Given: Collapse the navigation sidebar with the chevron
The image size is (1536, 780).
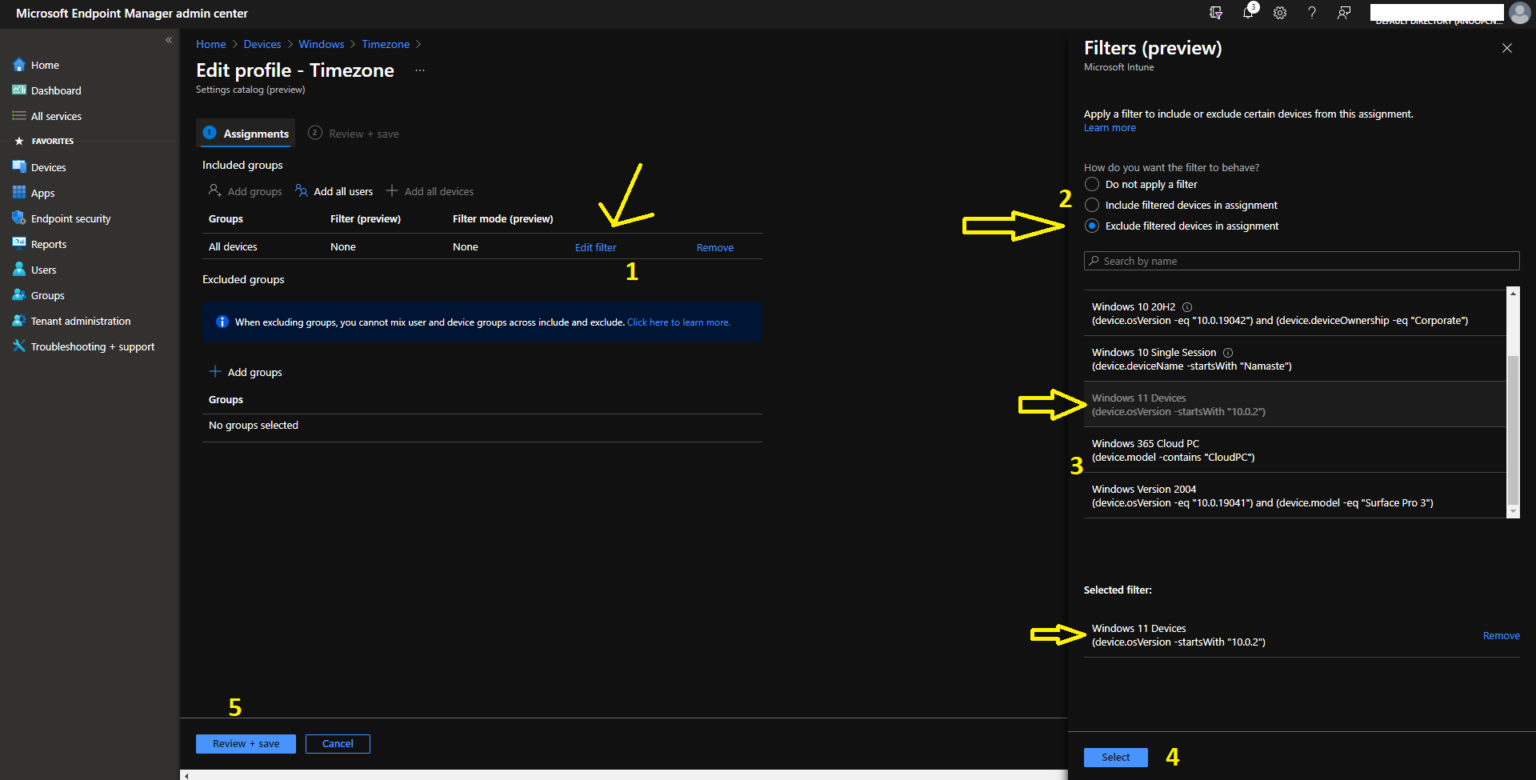Looking at the screenshot, I should pos(168,40).
